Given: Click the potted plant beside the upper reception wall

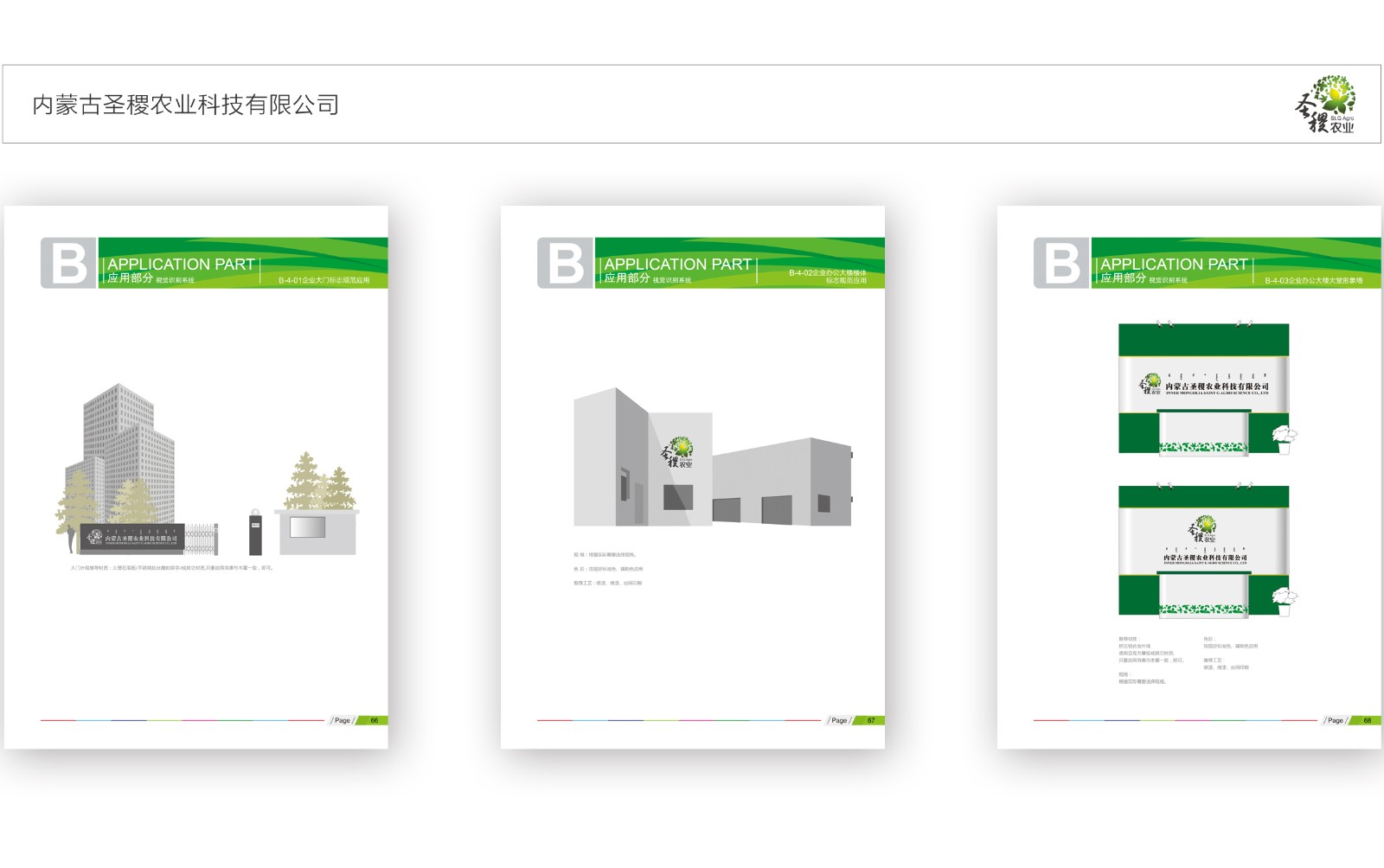Looking at the screenshot, I should (x=1285, y=438).
